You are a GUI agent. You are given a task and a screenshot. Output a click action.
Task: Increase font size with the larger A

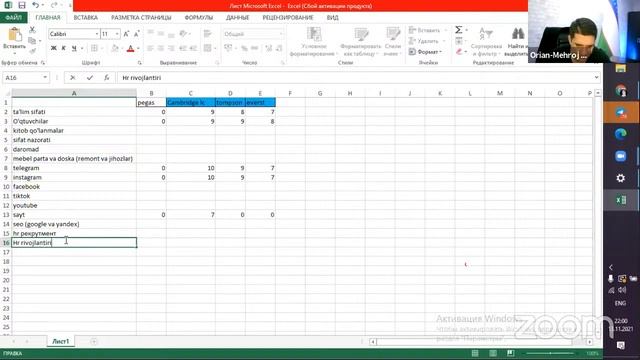(x=126, y=34)
